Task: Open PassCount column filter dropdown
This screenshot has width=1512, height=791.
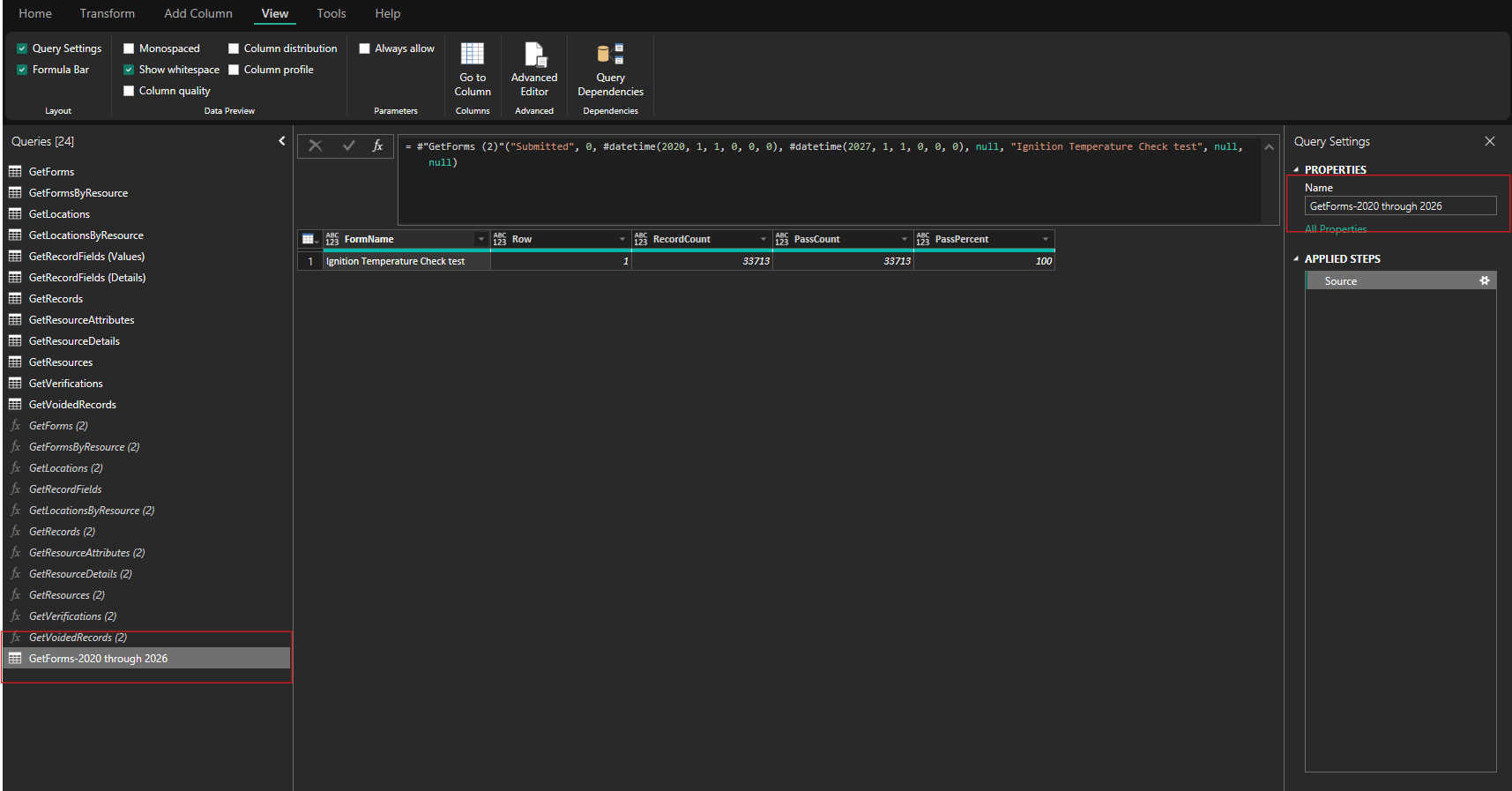Action: [x=905, y=239]
